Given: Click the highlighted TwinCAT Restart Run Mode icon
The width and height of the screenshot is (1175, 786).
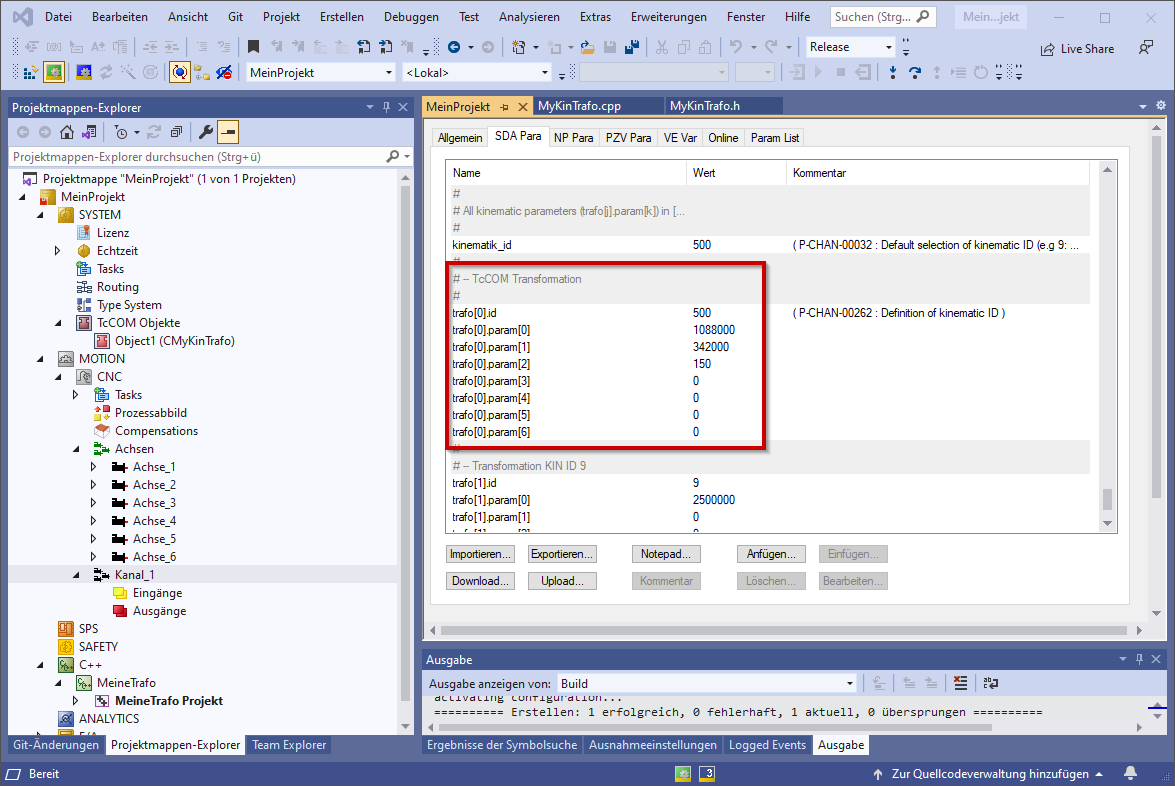Looking at the screenshot, I should 54,73.
